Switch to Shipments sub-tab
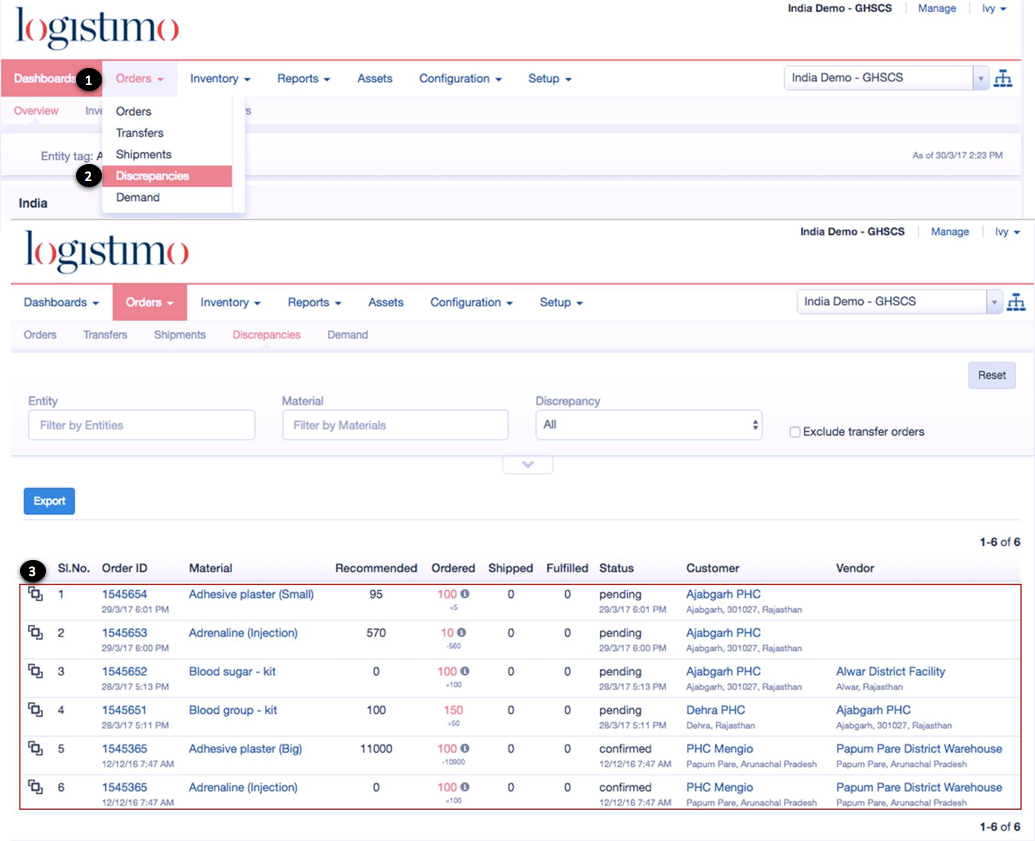 (x=180, y=335)
